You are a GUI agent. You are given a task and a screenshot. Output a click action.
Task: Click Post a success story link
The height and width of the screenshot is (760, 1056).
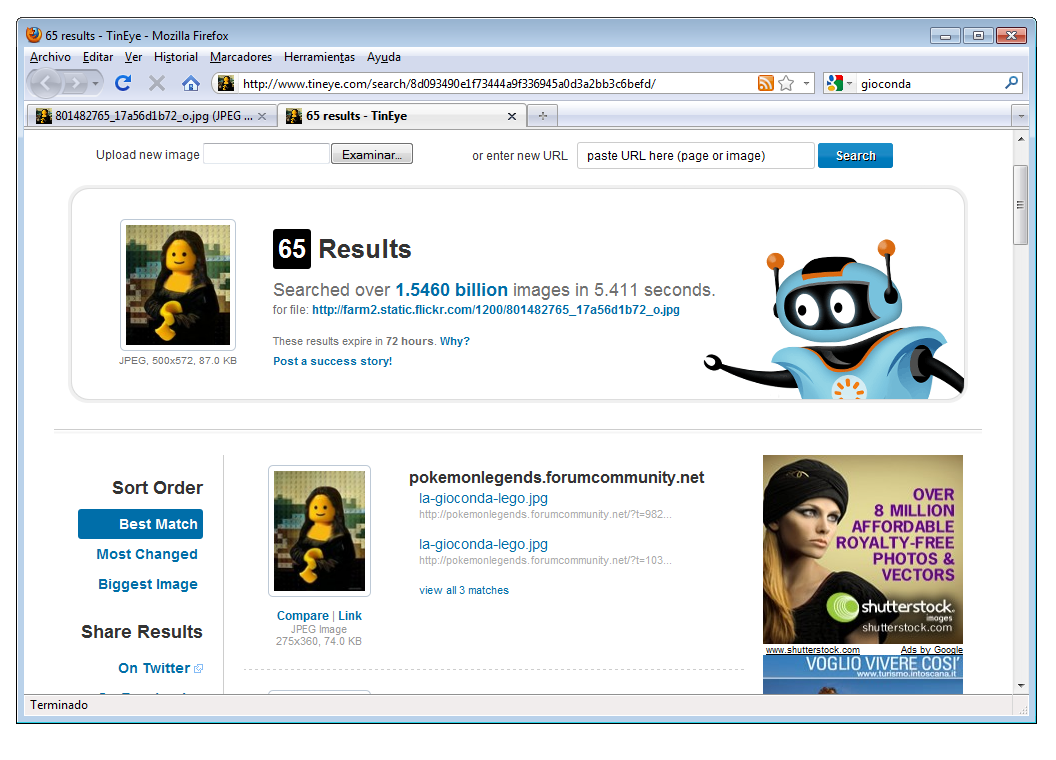(x=333, y=361)
